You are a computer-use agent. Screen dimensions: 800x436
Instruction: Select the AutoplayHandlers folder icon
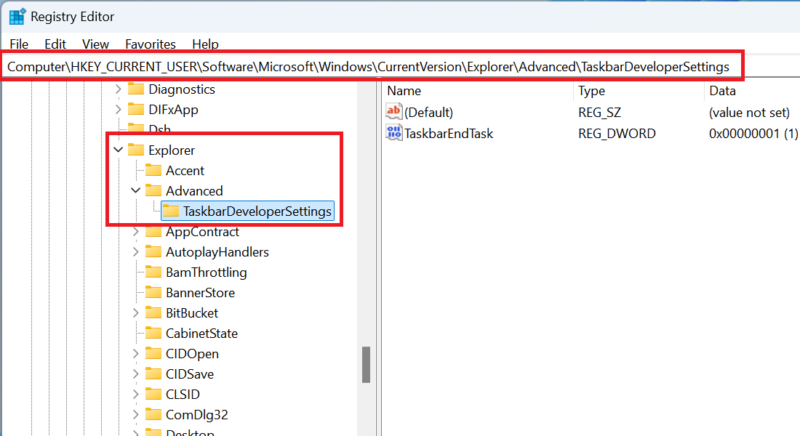click(x=153, y=252)
